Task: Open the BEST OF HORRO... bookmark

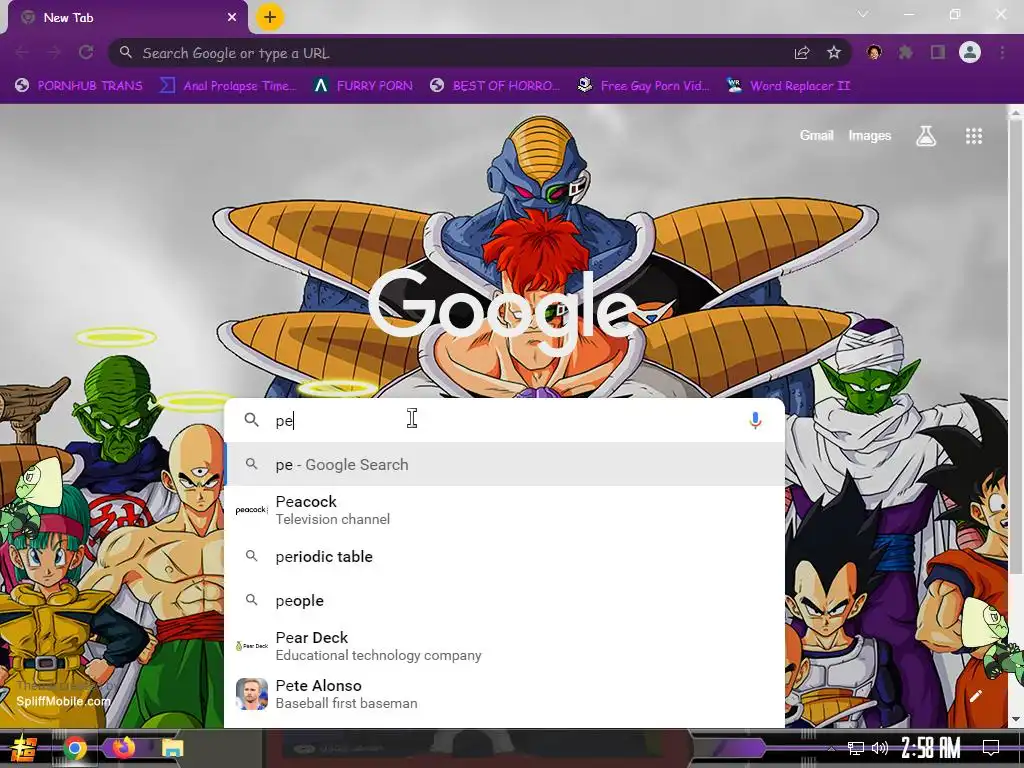Action: pyautogui.click(x=495, y=86)
